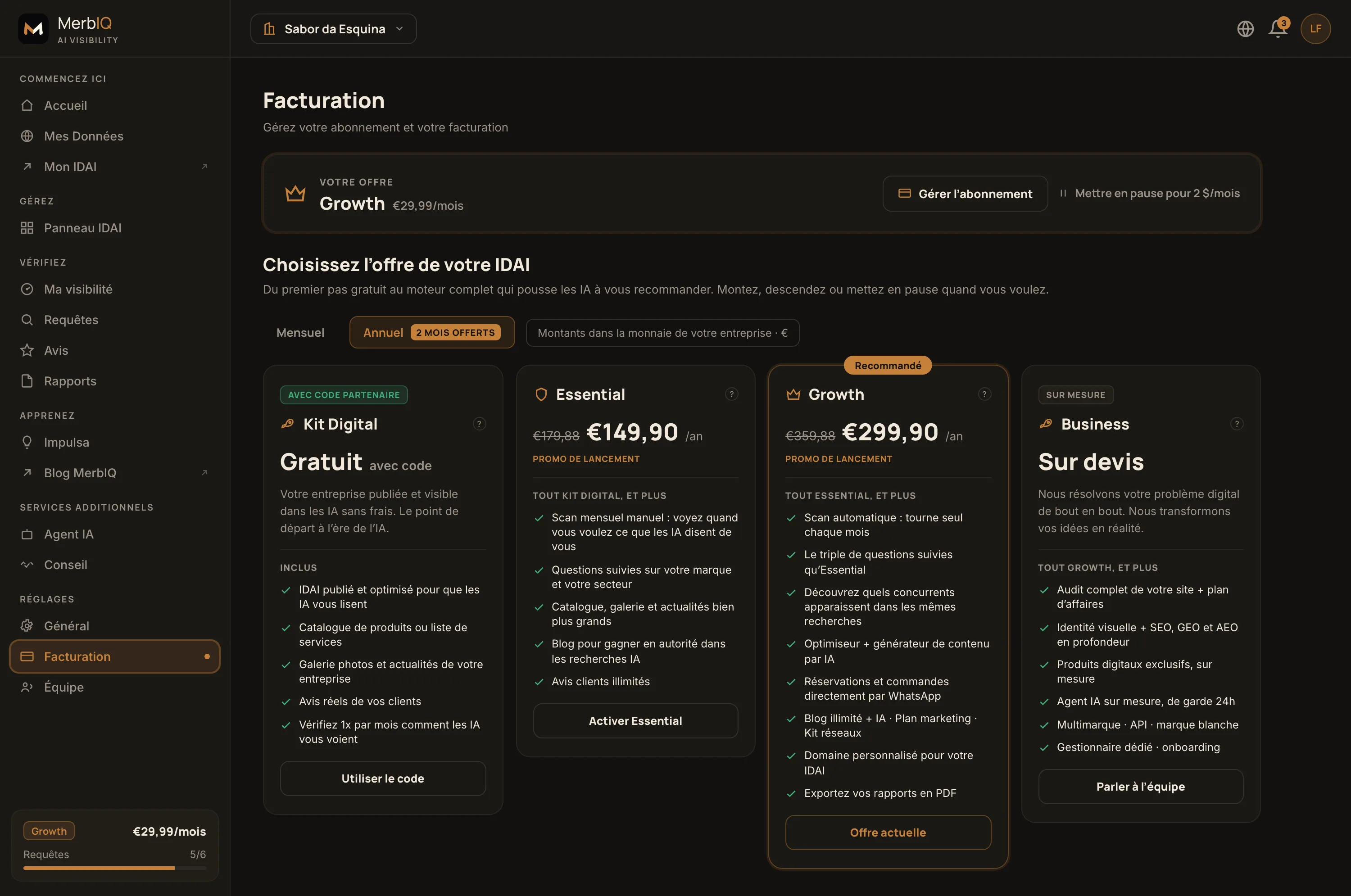Image resolution: width=1351 pixels, height=896 pixels.
Task: Click the Essential shield icon
Action: coord(541,394)
